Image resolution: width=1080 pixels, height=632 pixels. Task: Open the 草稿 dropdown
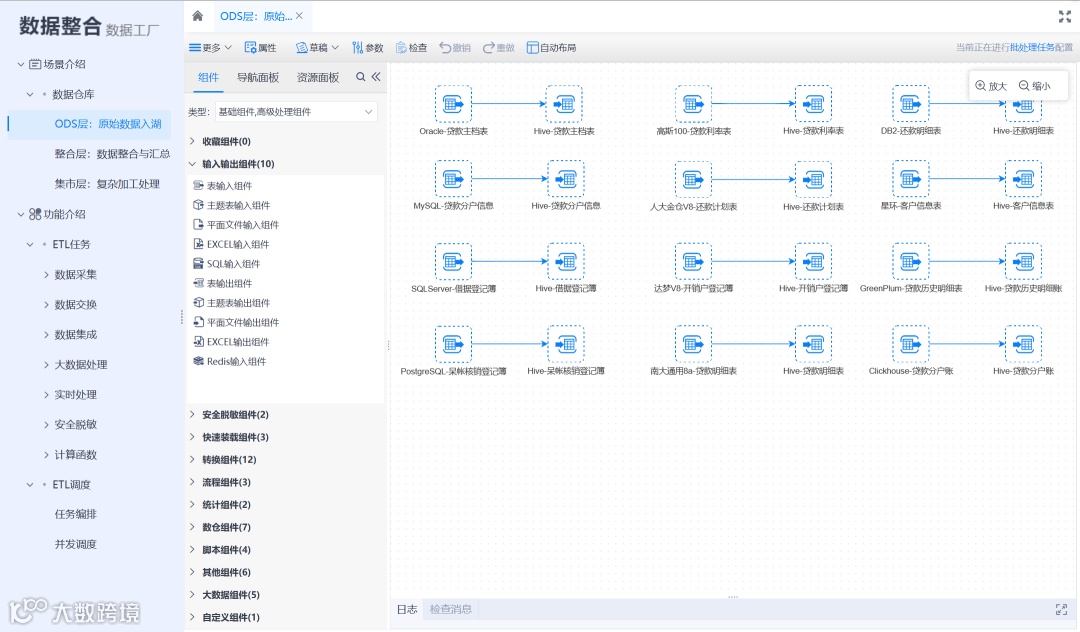(318, 48)
